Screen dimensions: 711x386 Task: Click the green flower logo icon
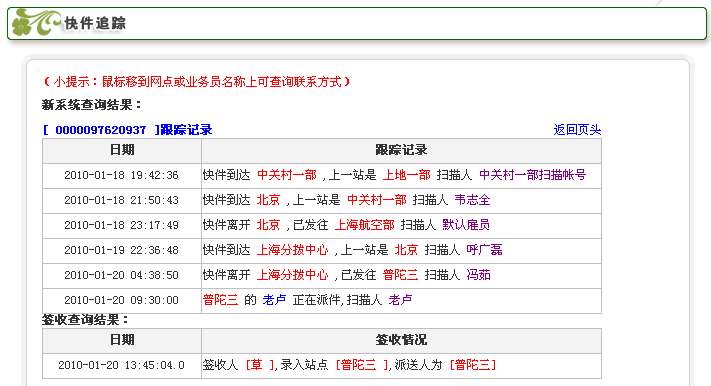pos(35,23)
